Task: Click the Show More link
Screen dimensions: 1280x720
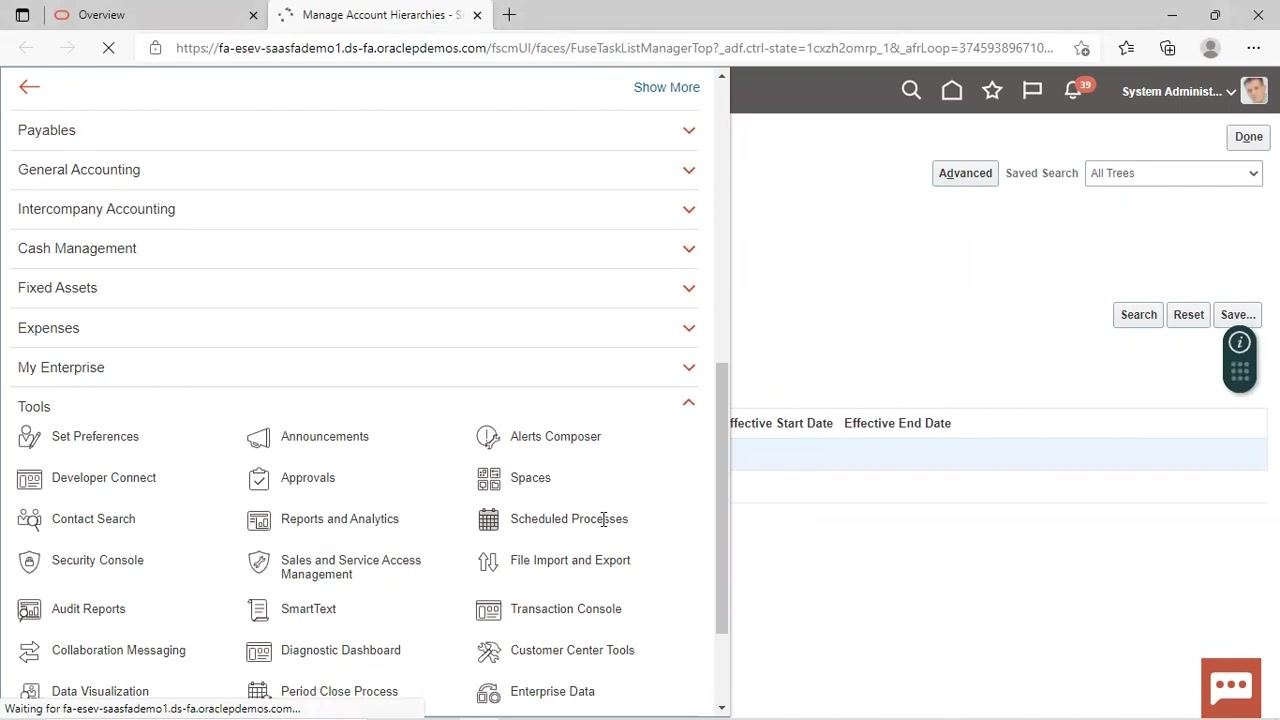Action: [666, 88]
